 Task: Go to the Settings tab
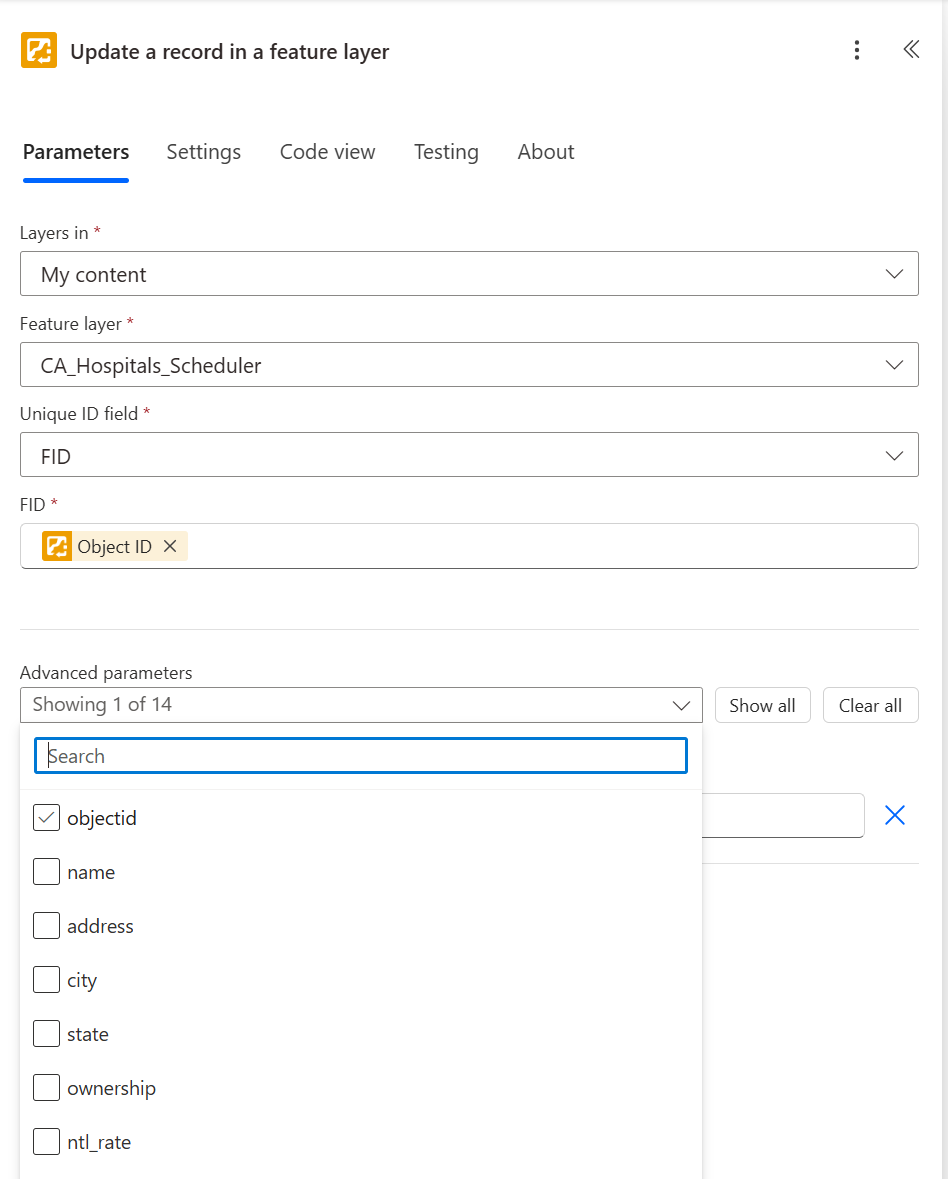coord(203,152)
